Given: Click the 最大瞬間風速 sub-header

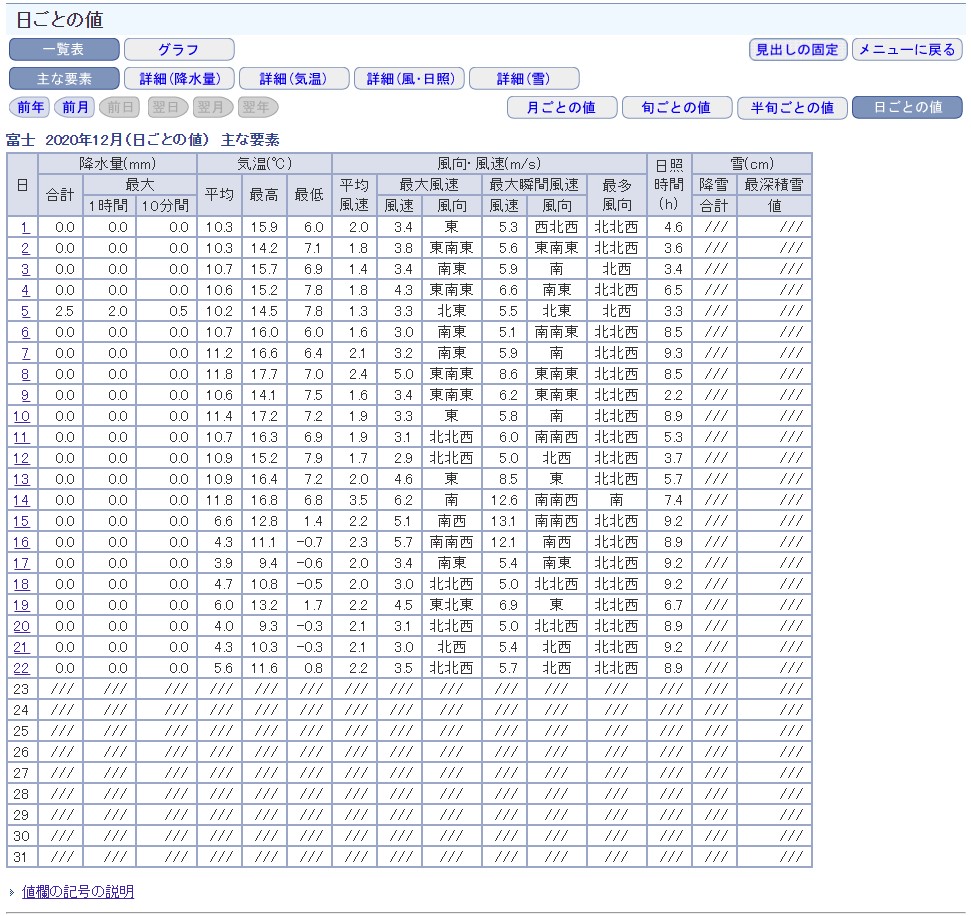Looking at the screenshot, I should [534, 185].
